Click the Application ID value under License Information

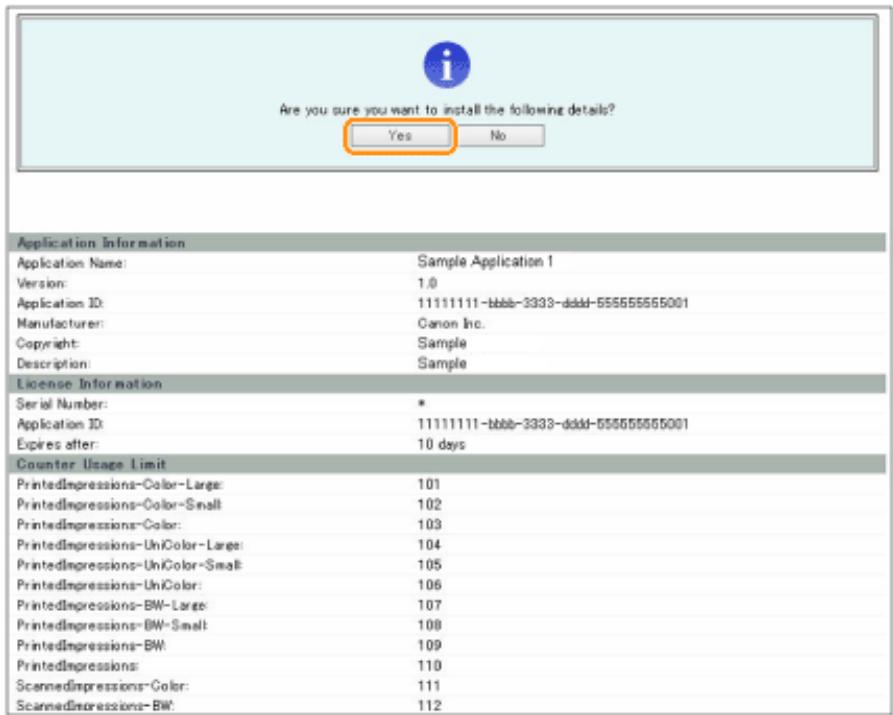[x=552, y=424]
